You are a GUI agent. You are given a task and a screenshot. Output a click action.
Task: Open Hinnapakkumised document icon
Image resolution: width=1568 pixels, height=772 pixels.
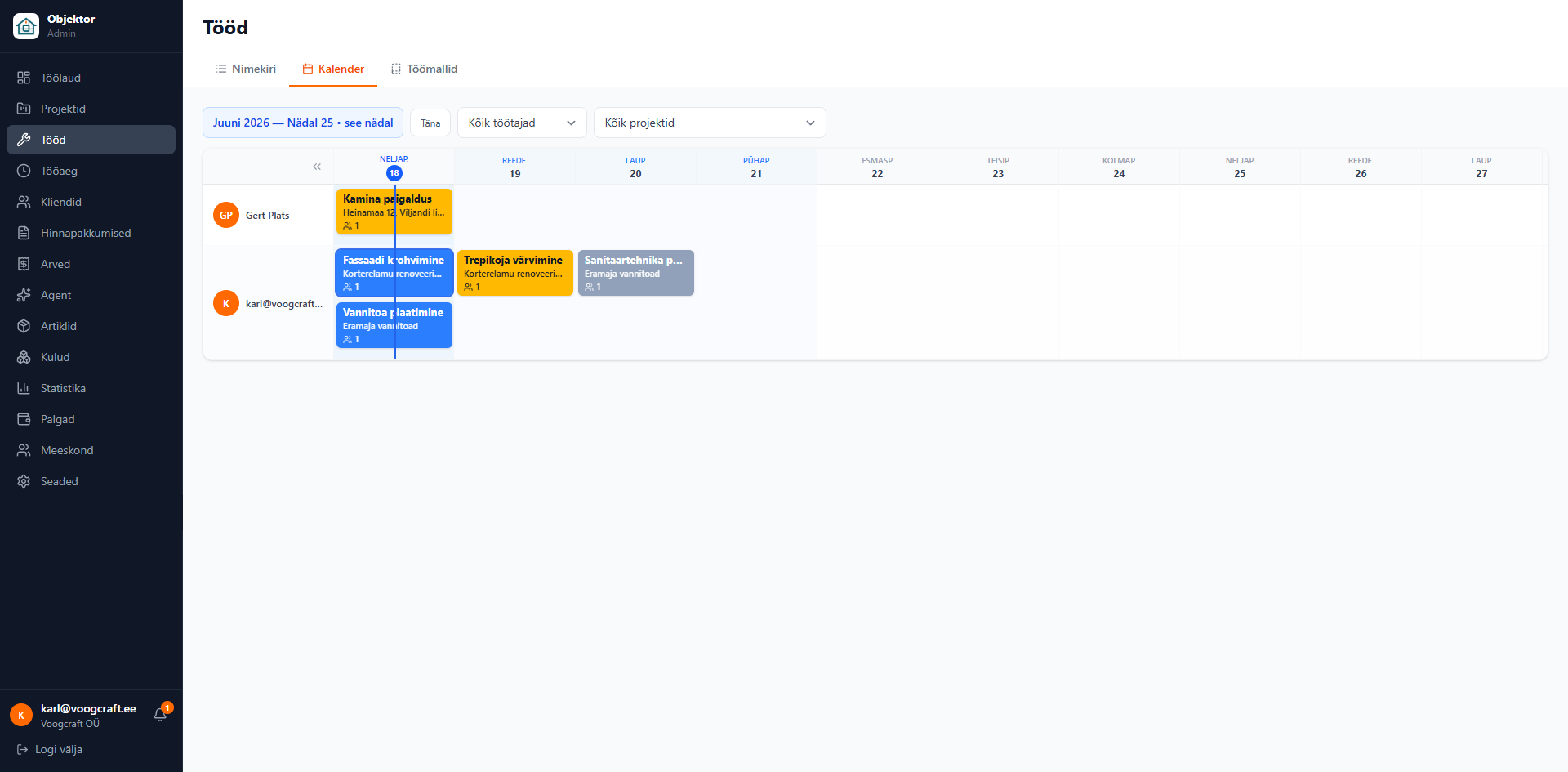pyautogui.click(x=24, y=233)
